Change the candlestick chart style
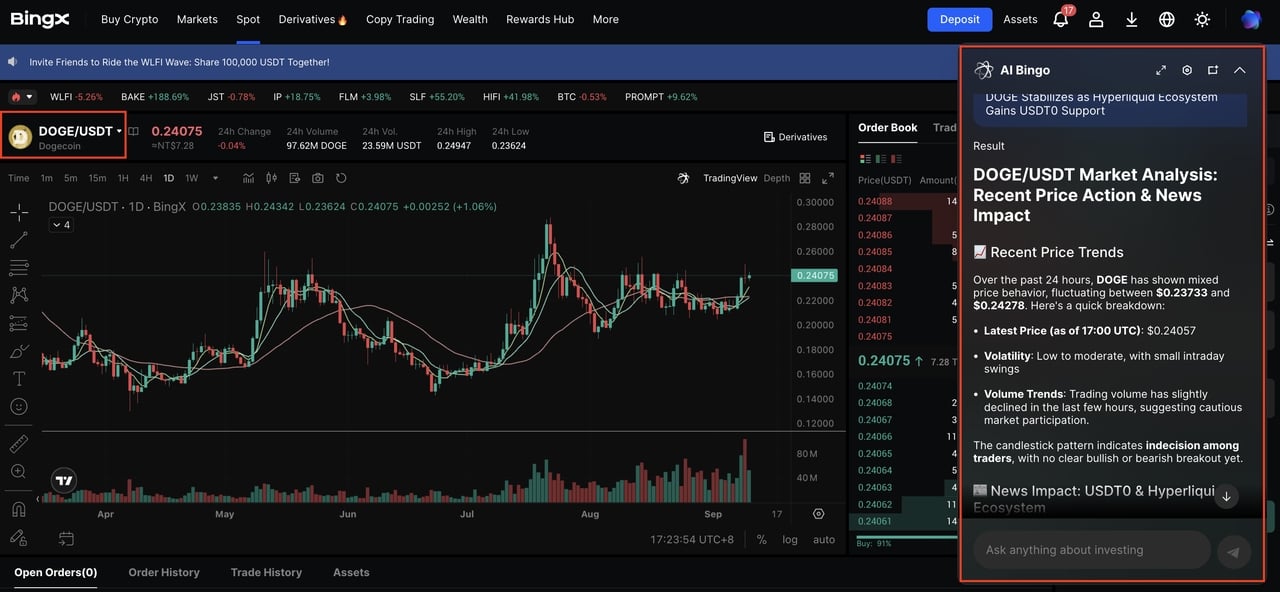Viewport: 1280px width, 592px height. (x=271, y=178)
